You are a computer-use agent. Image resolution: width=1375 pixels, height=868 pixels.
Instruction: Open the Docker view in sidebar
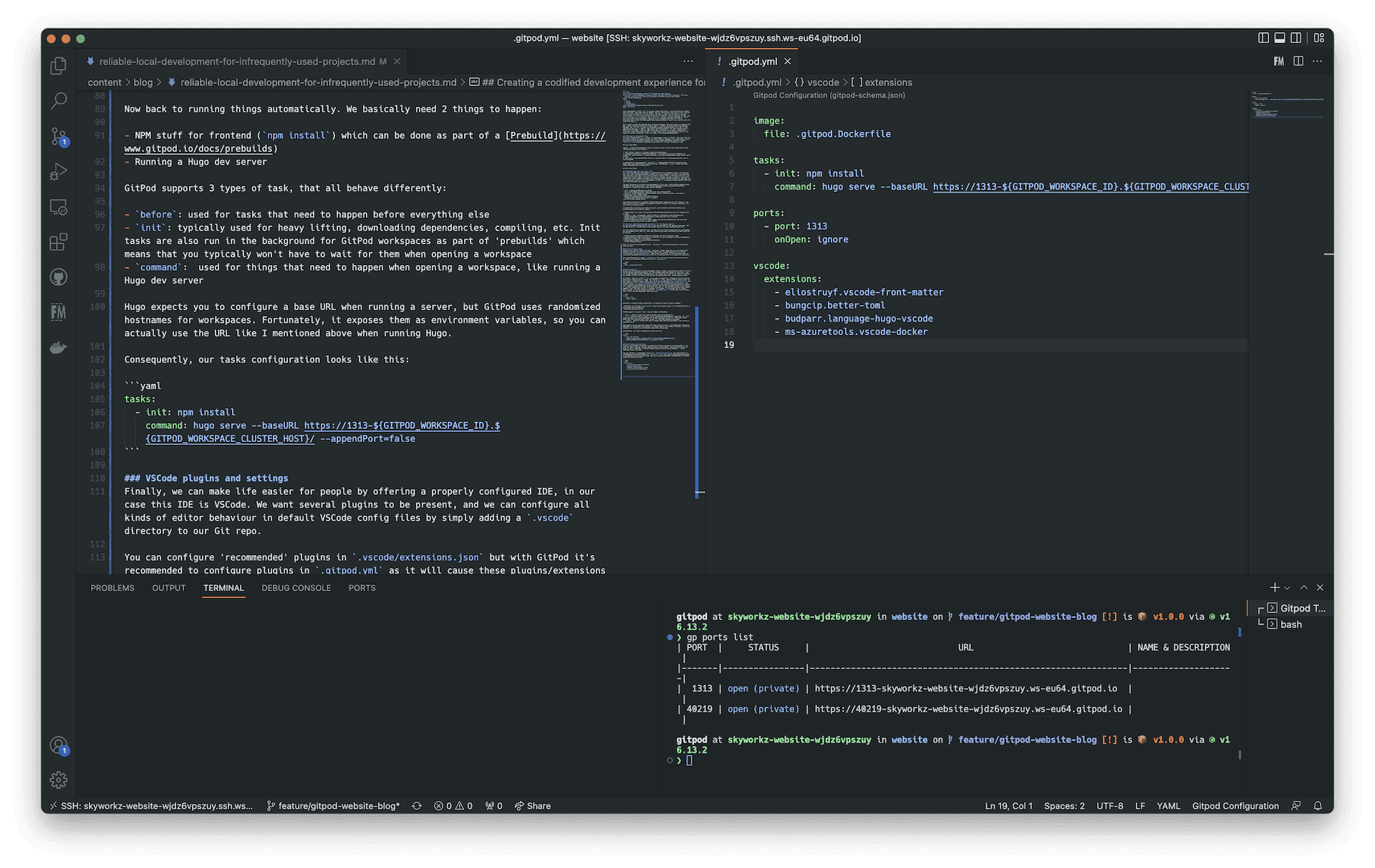[x=59, y=348]
